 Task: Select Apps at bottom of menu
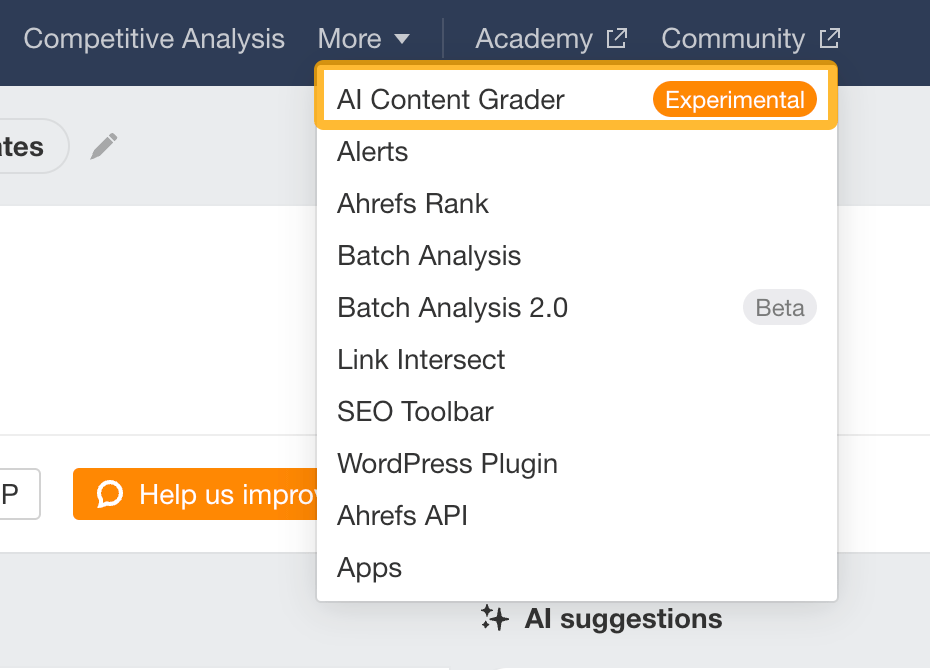369,567
